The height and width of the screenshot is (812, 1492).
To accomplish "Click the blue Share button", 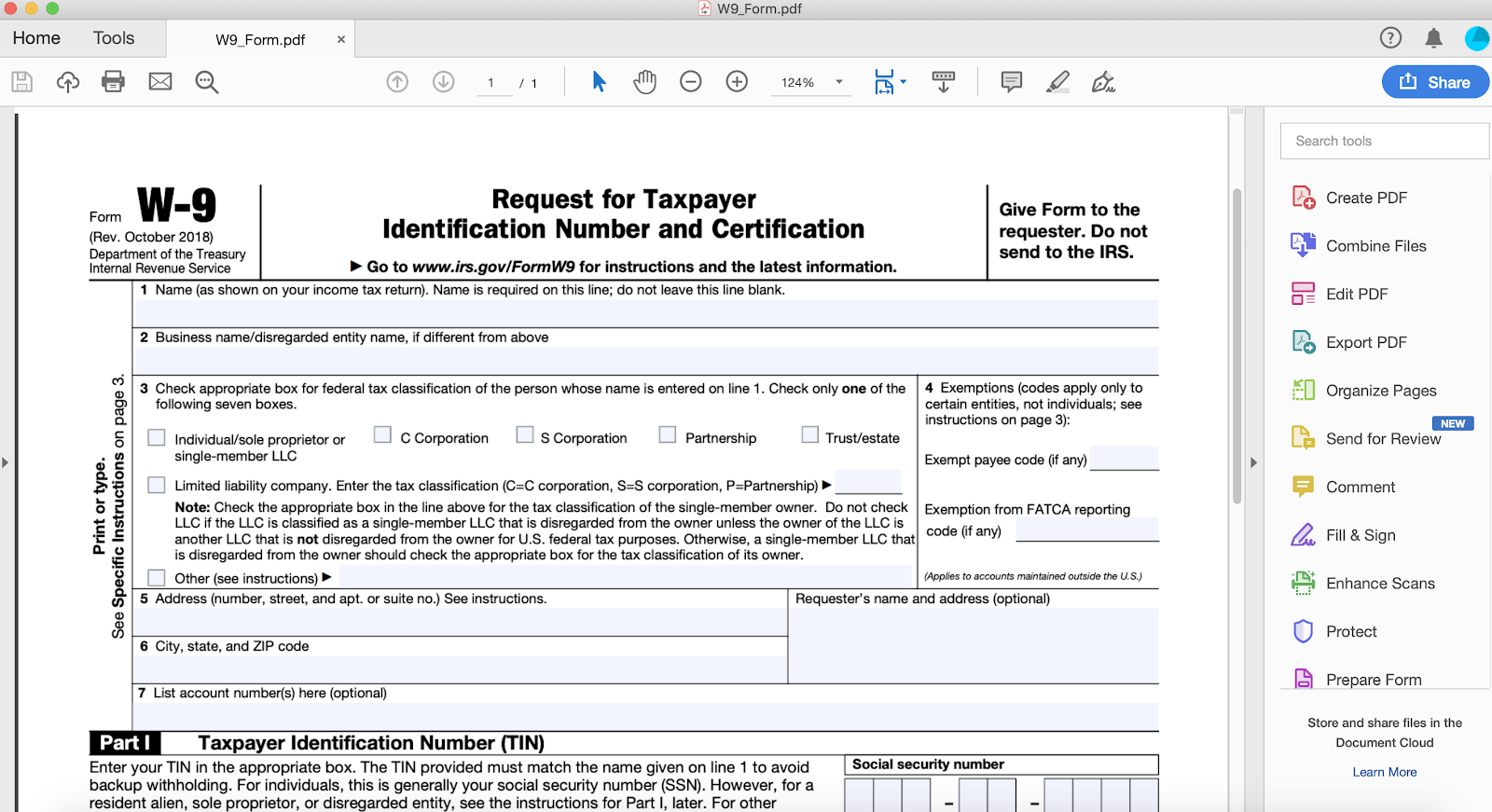I will point(1435,82).
